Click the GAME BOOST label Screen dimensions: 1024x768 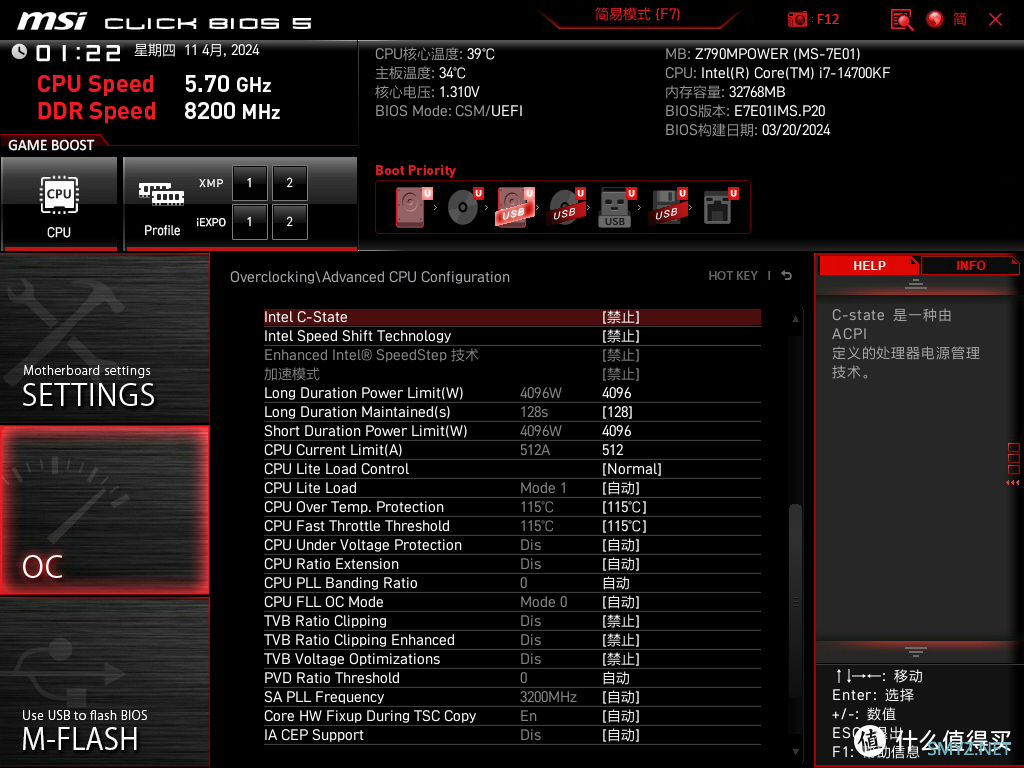pyautogui.click(x=51, y=145)
